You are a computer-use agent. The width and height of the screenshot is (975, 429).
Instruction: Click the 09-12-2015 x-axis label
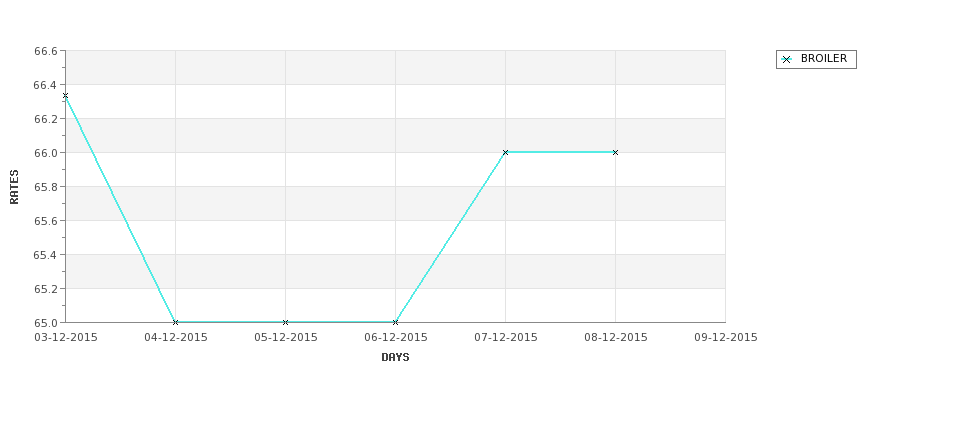(726, 338)
